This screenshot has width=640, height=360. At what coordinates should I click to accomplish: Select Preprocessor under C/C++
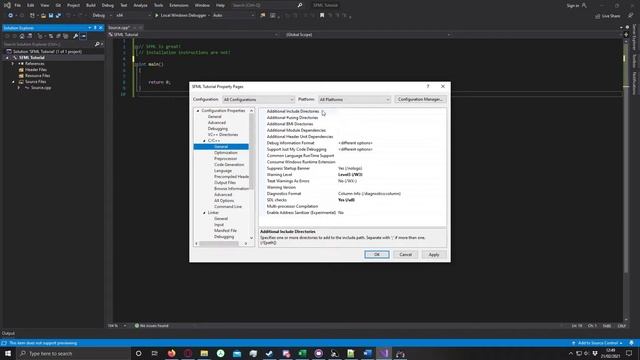pyautogui.click(x=225, y=159)
